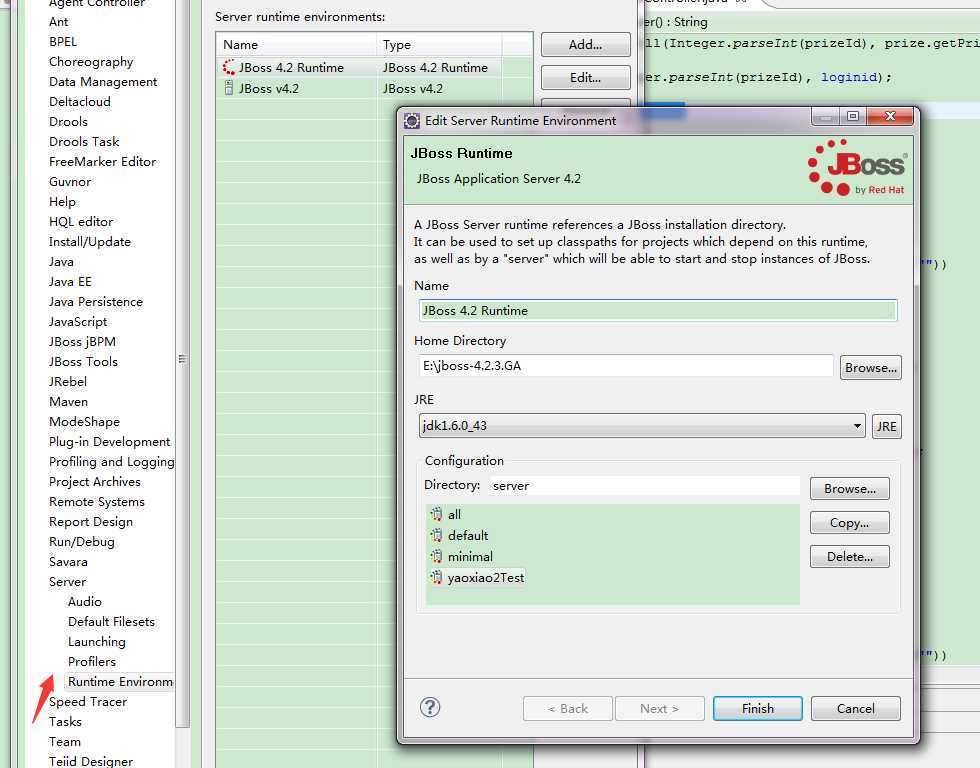Open JRebel preferences
980x768 pixels.
click(x=68, y=381)
